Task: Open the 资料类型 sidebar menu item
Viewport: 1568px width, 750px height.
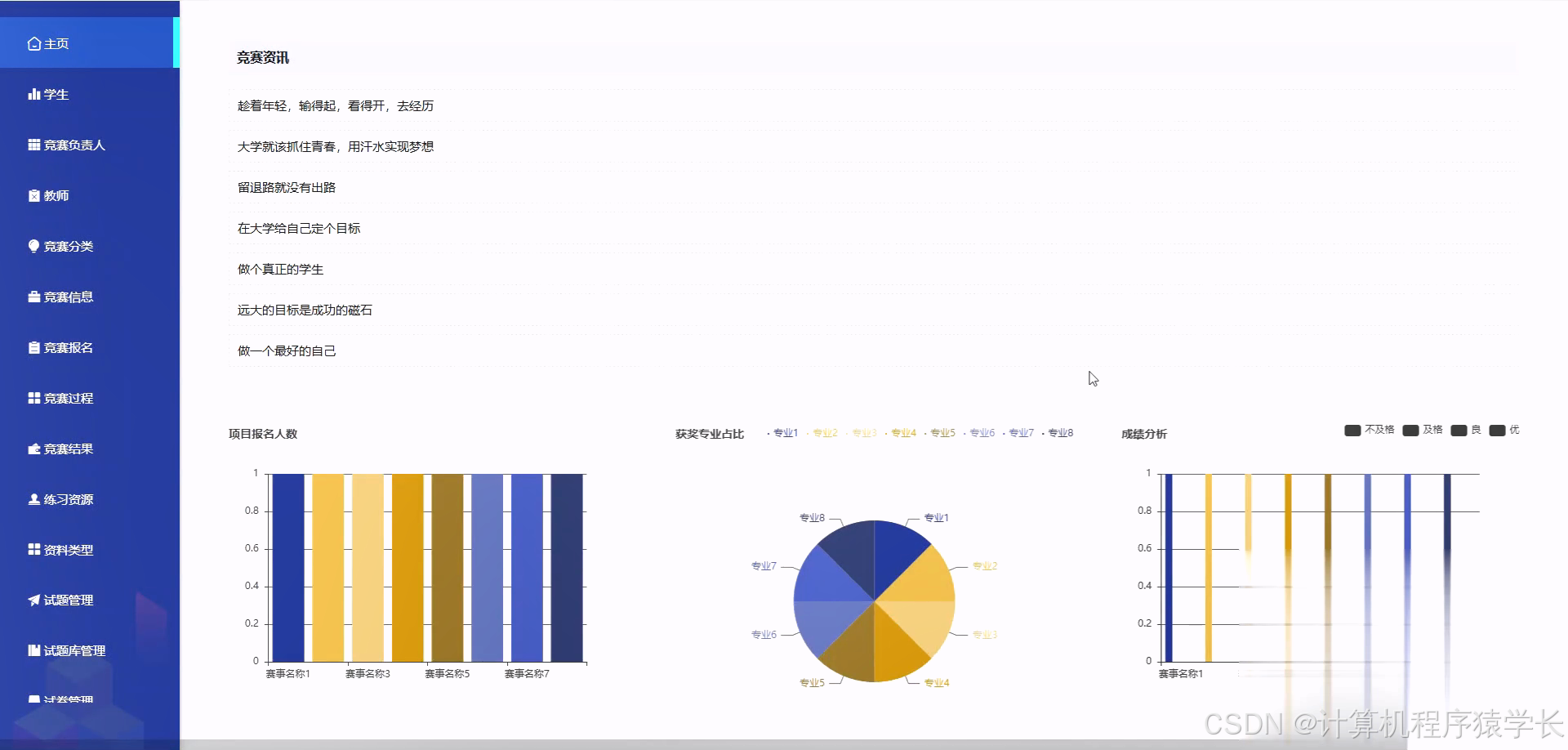Action: pos(90,550)
